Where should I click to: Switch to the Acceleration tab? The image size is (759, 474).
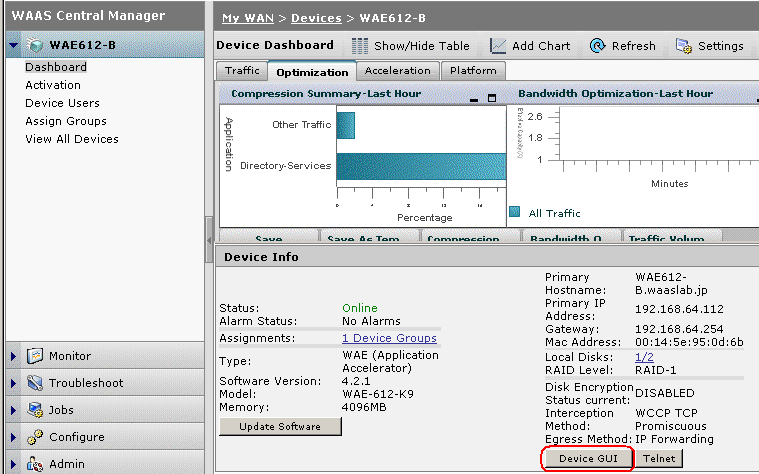397,71
